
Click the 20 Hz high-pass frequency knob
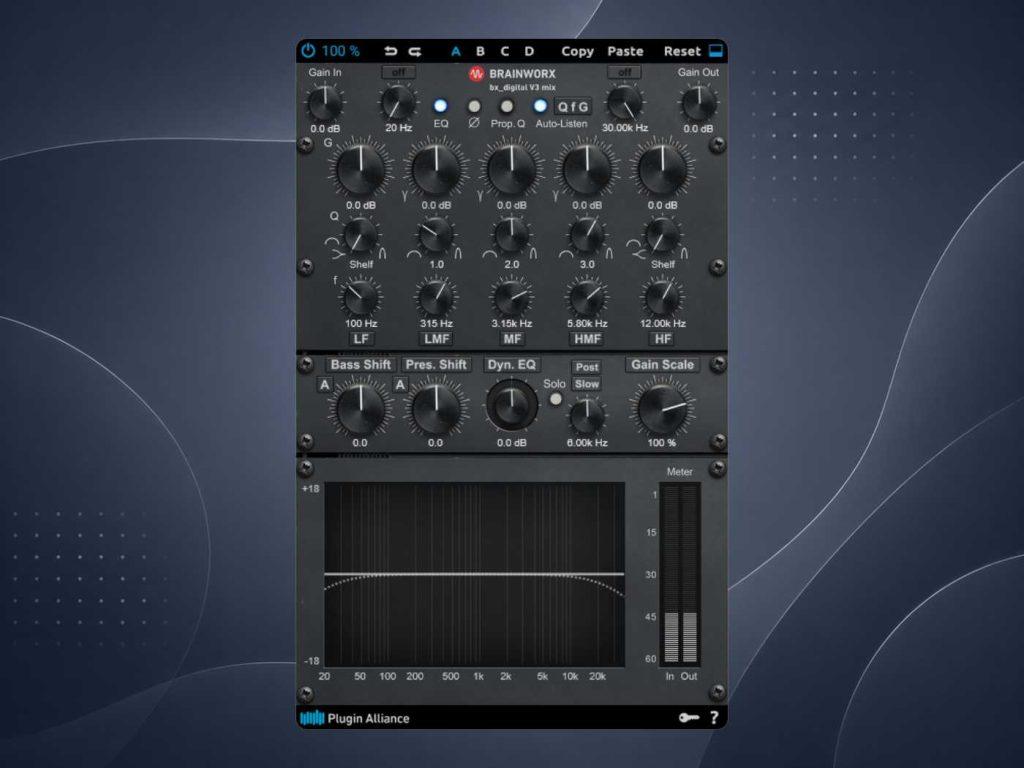coord(398,103)
